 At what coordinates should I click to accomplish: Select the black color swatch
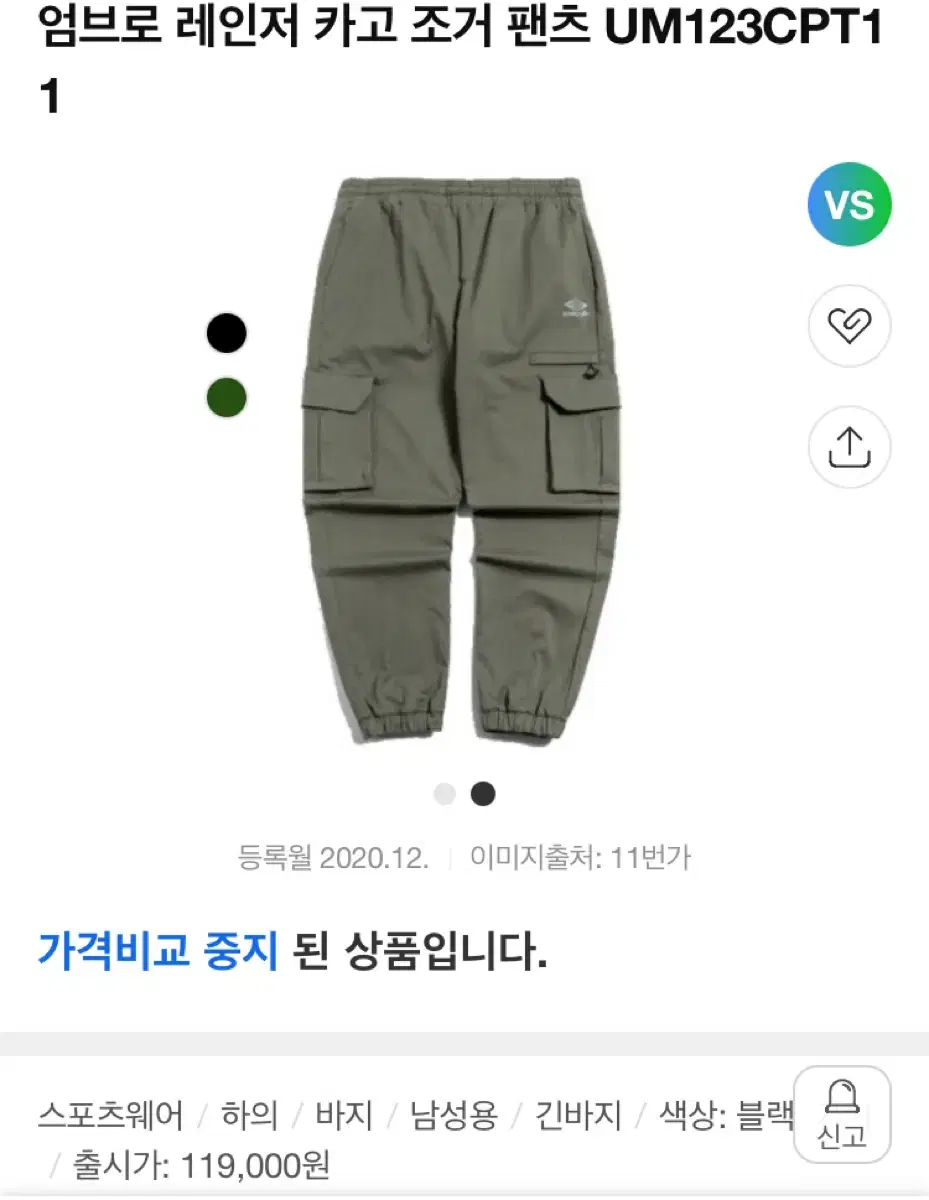(227, 333)
